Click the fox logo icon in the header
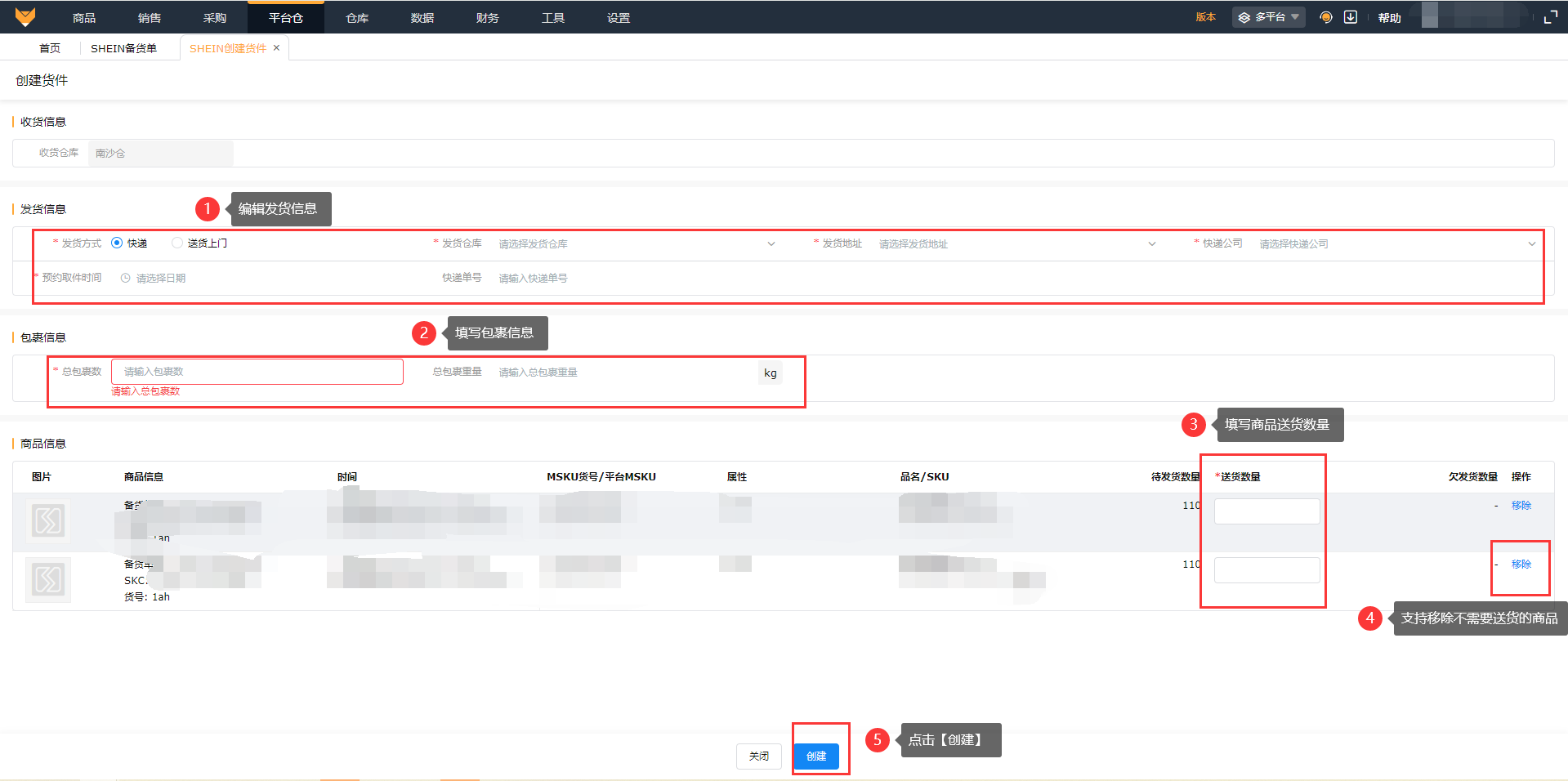The height and width of the screenshot is (781, 1568). [x=25, y=16]
